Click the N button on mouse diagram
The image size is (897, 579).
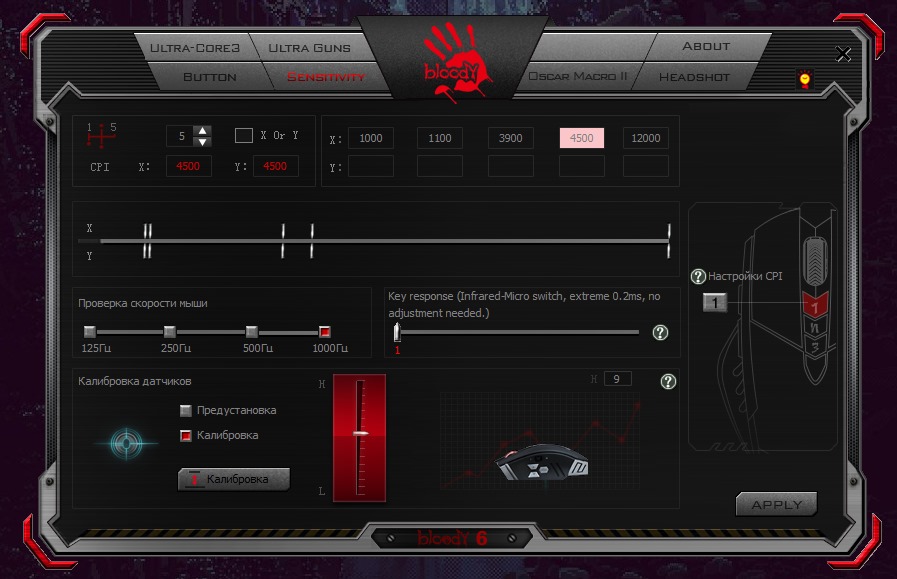click(815, 328)
